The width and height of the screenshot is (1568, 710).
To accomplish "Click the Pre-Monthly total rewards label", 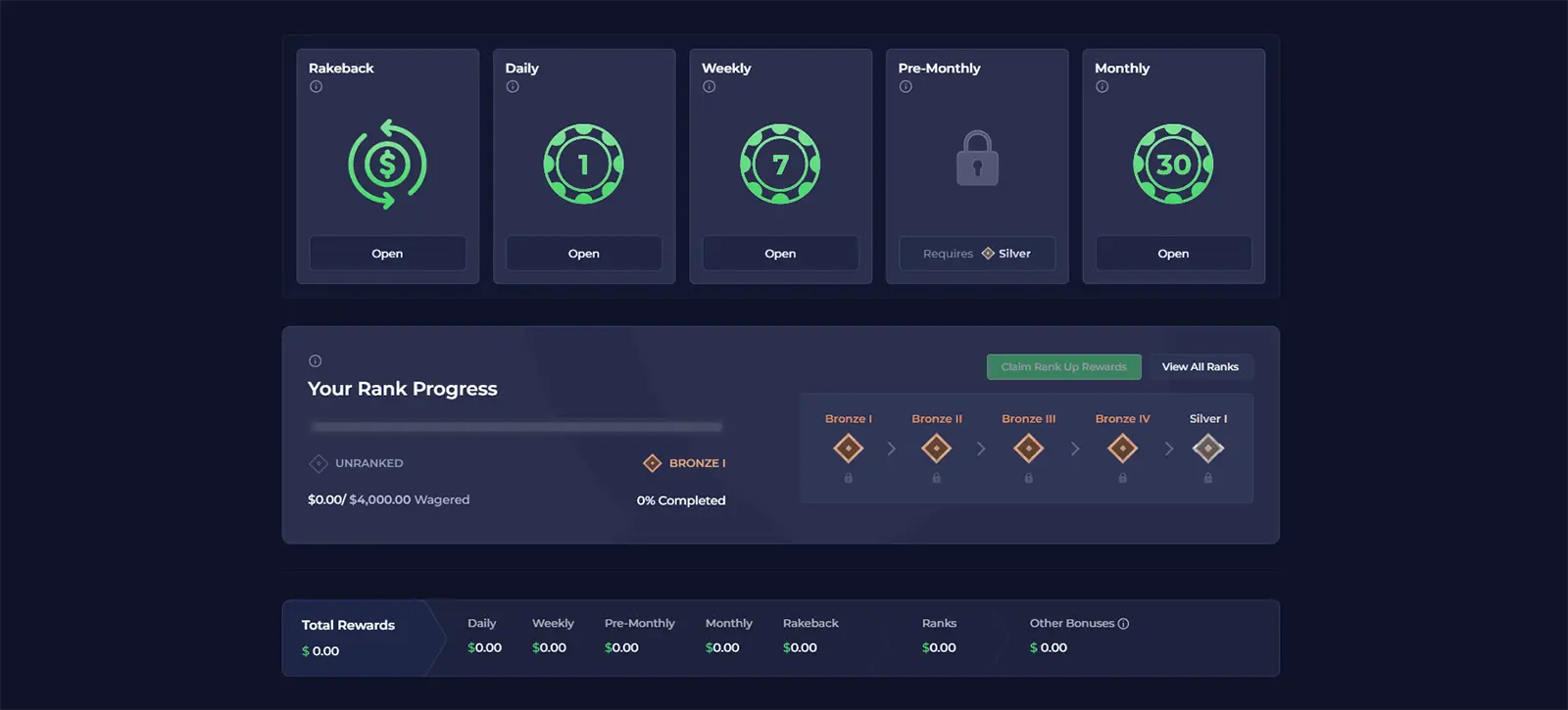I will [639, 623].
